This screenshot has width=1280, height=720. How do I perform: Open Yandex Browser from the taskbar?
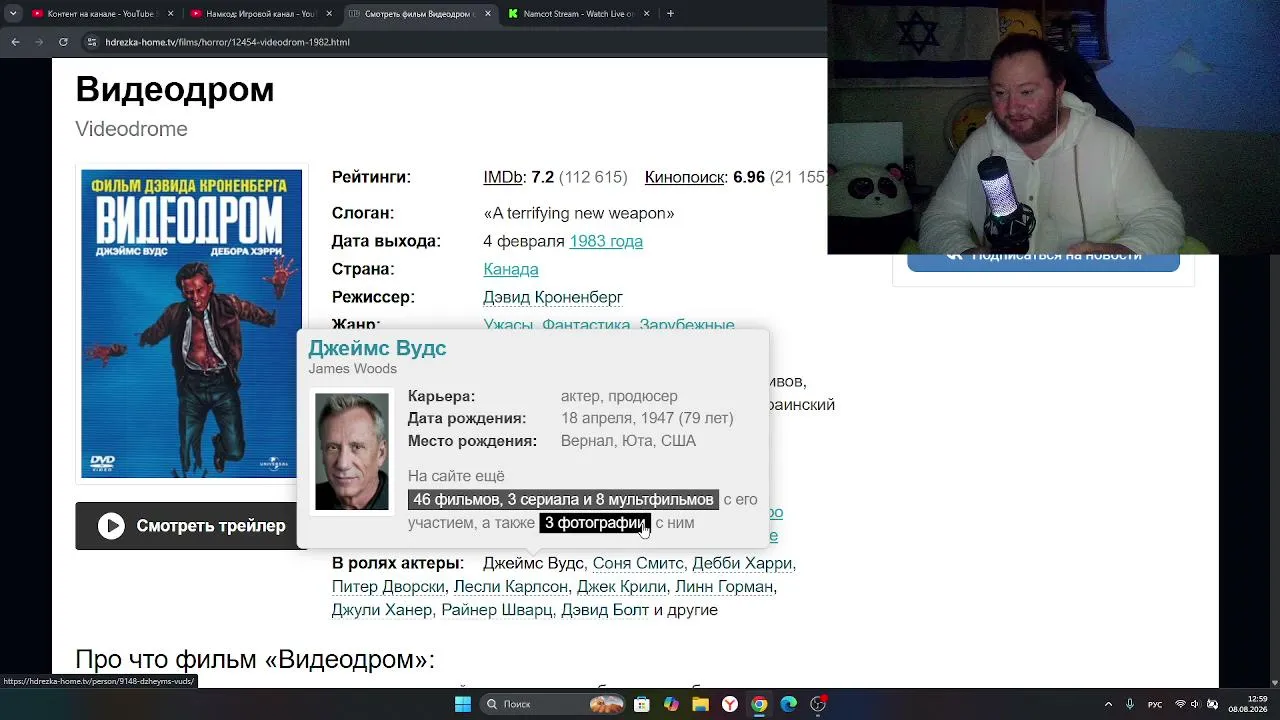click(x=730, y=704)
